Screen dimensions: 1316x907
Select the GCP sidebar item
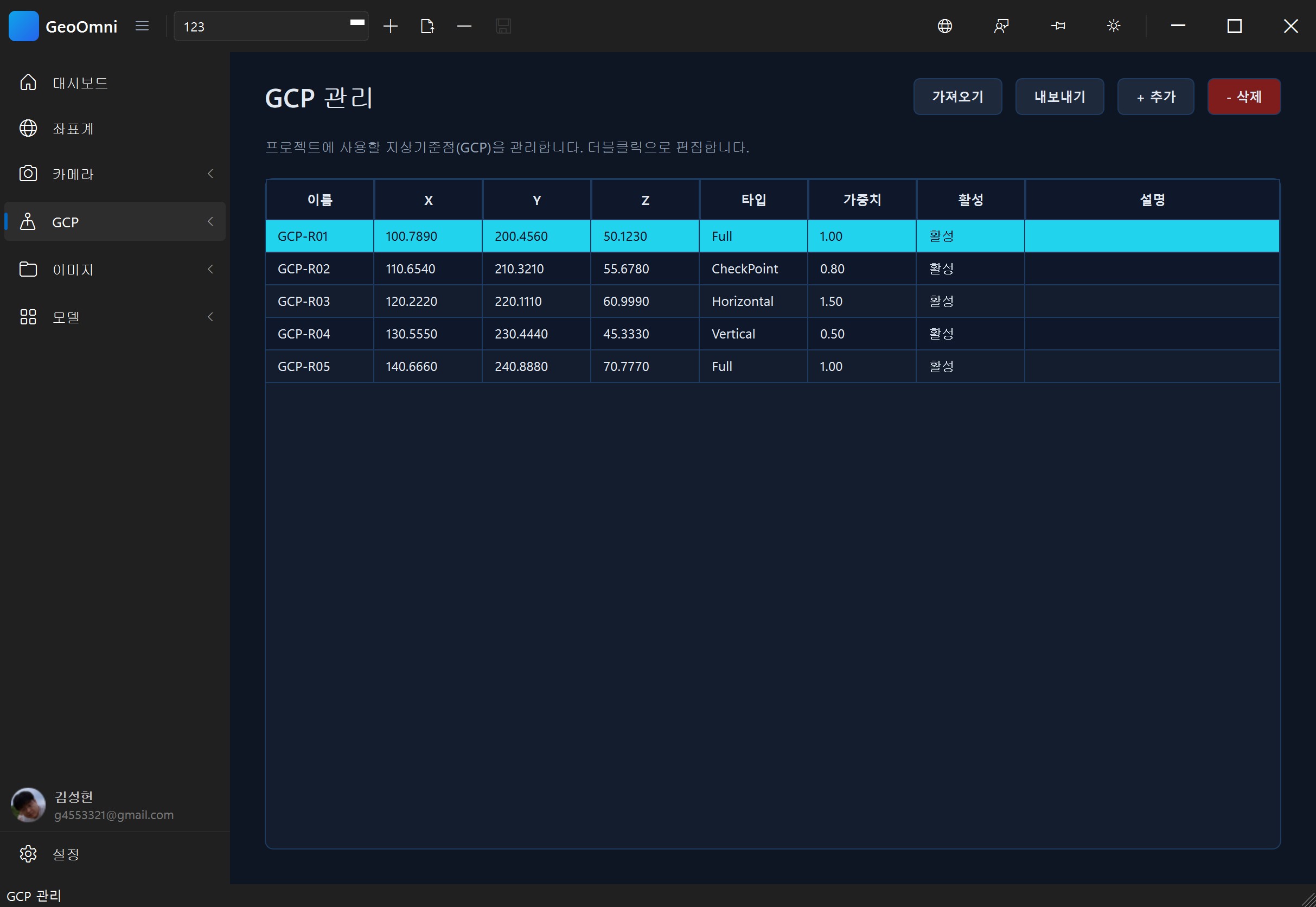point(115,222)
